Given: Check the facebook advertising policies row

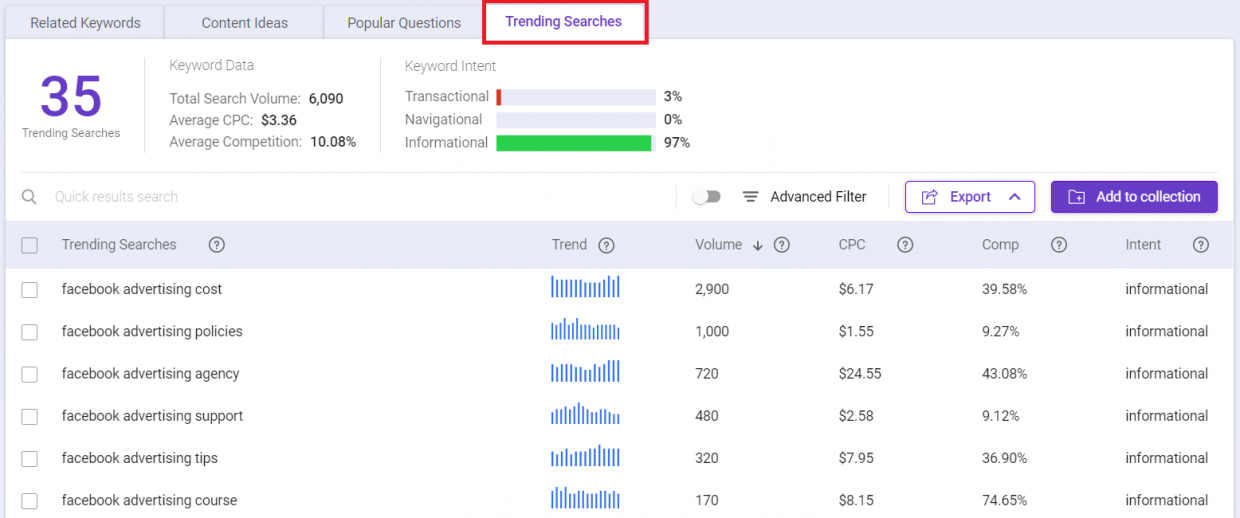Looking at the screenshot, I should pyautogui.click(x=30, y=332).
